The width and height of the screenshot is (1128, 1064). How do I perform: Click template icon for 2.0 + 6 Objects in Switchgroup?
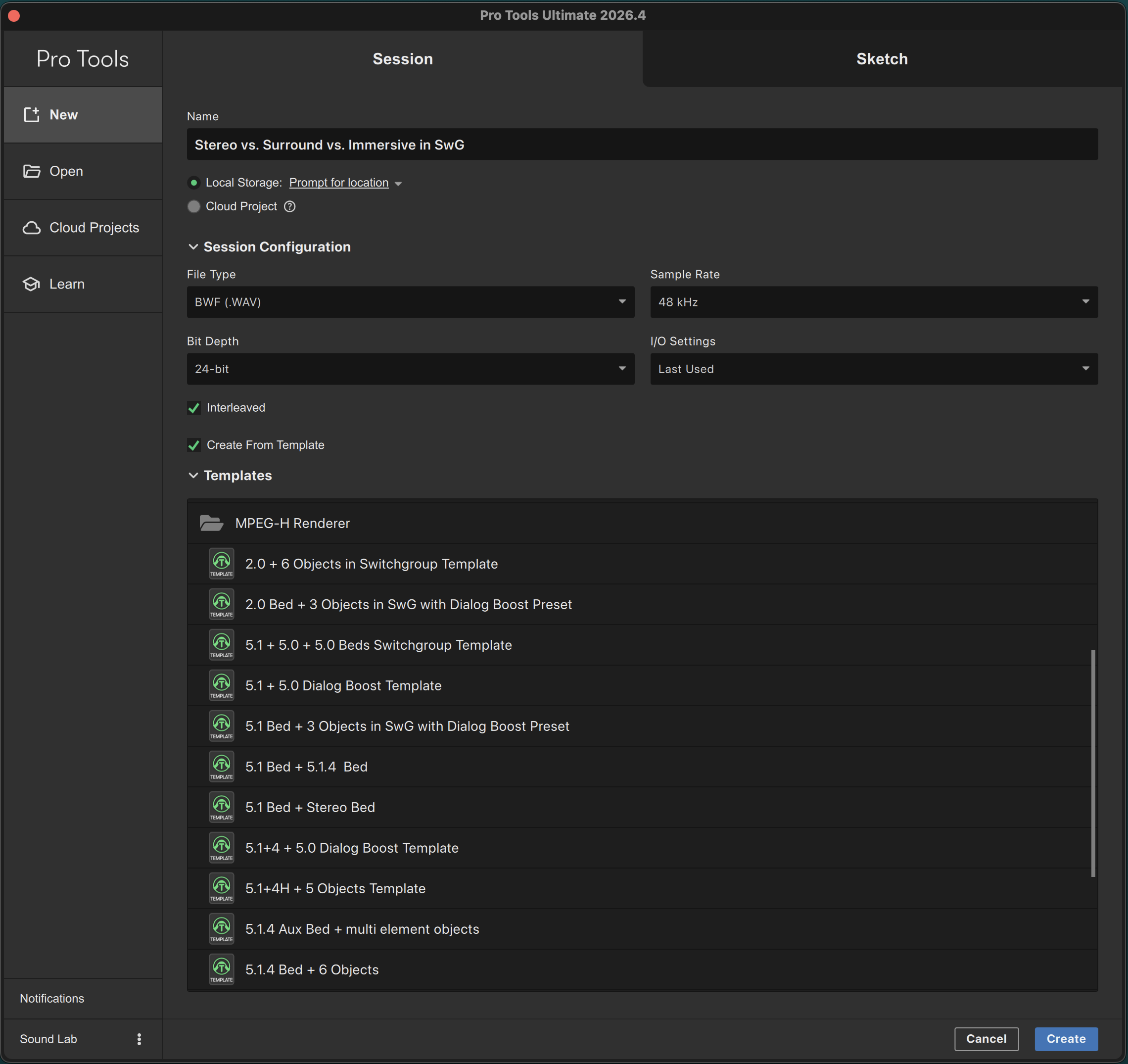pyautogui.click(x=221, y=564)
